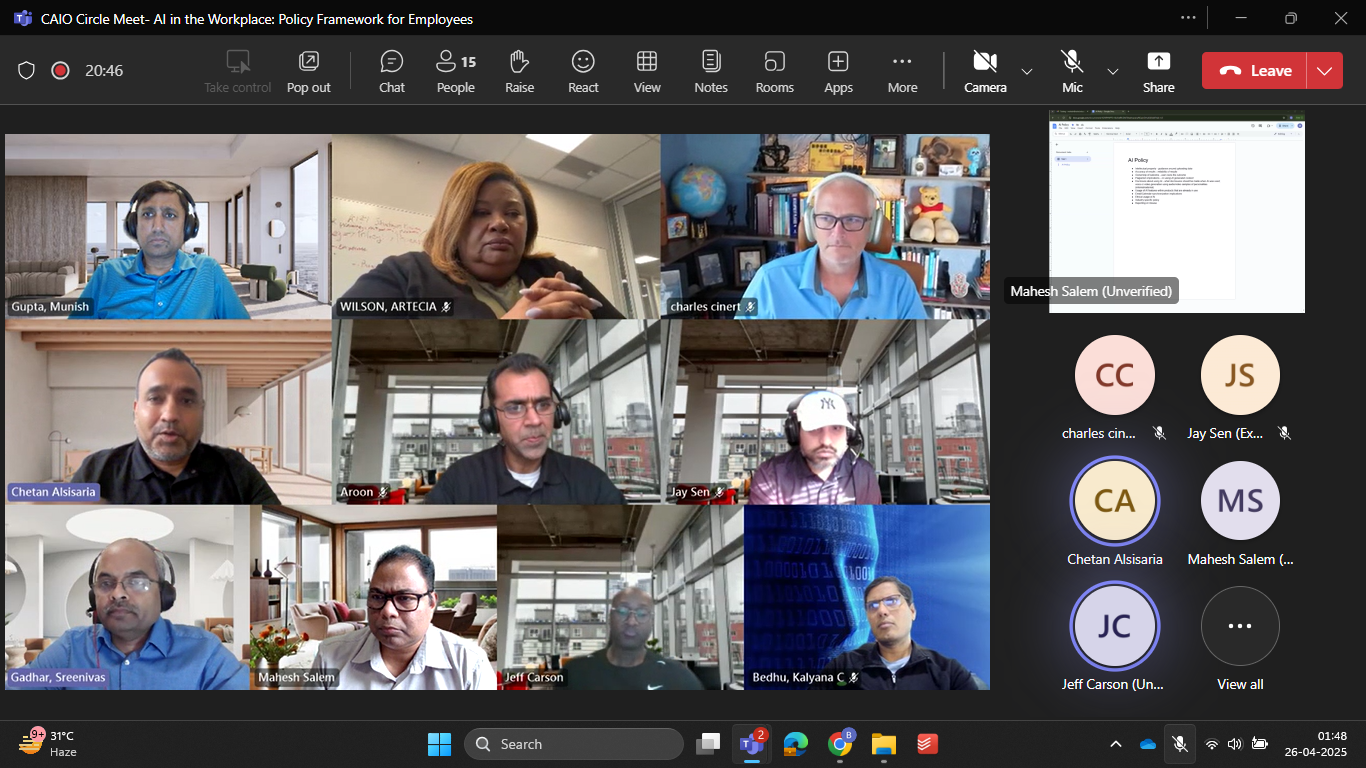Click the privacy shield icon
The image size is (1366, 768).
(x=27, y=71)
